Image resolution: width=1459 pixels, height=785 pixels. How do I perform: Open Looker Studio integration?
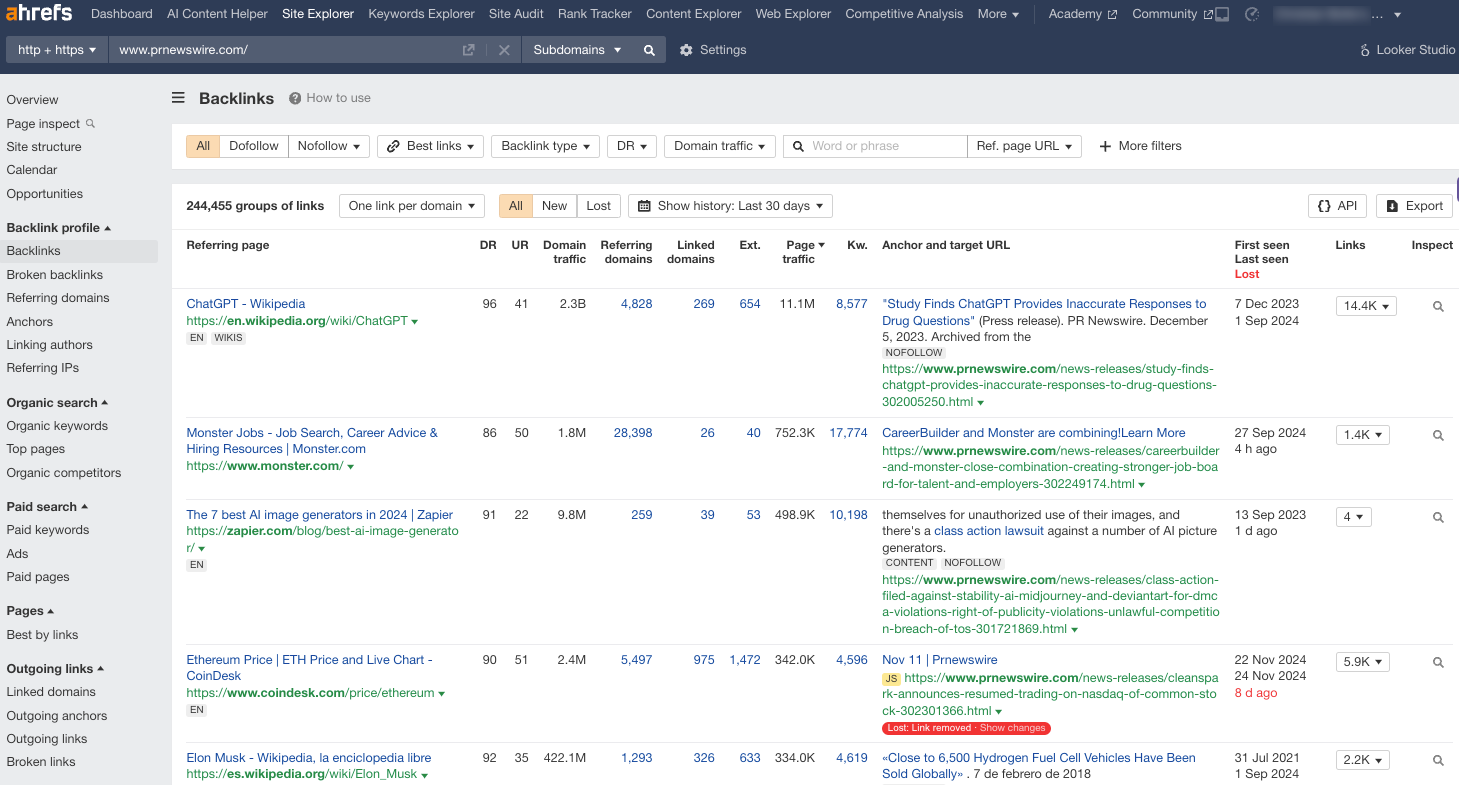click(1407, 50)
